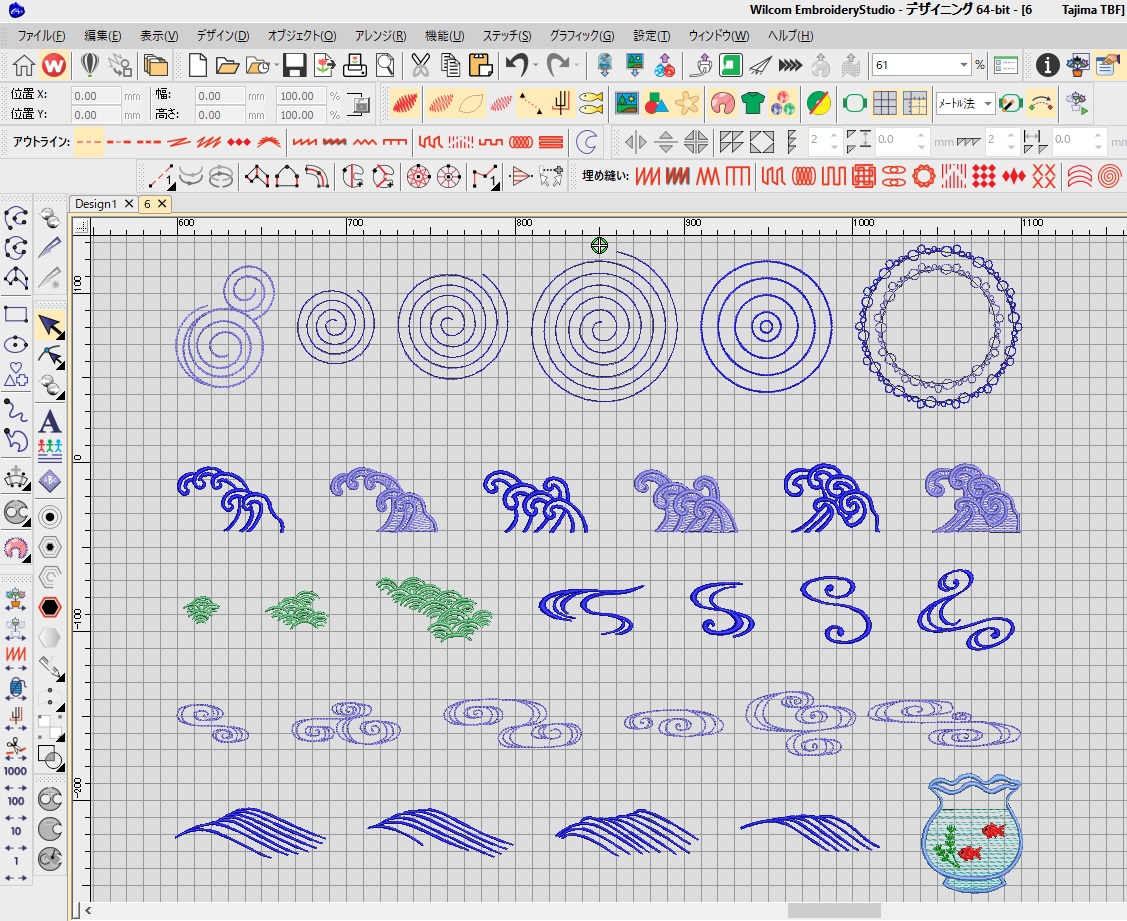The height and width of the screenshot is (921, 1127).
Task: Click the green embroidery hoop icon
Action: click(x=854, y=104)
